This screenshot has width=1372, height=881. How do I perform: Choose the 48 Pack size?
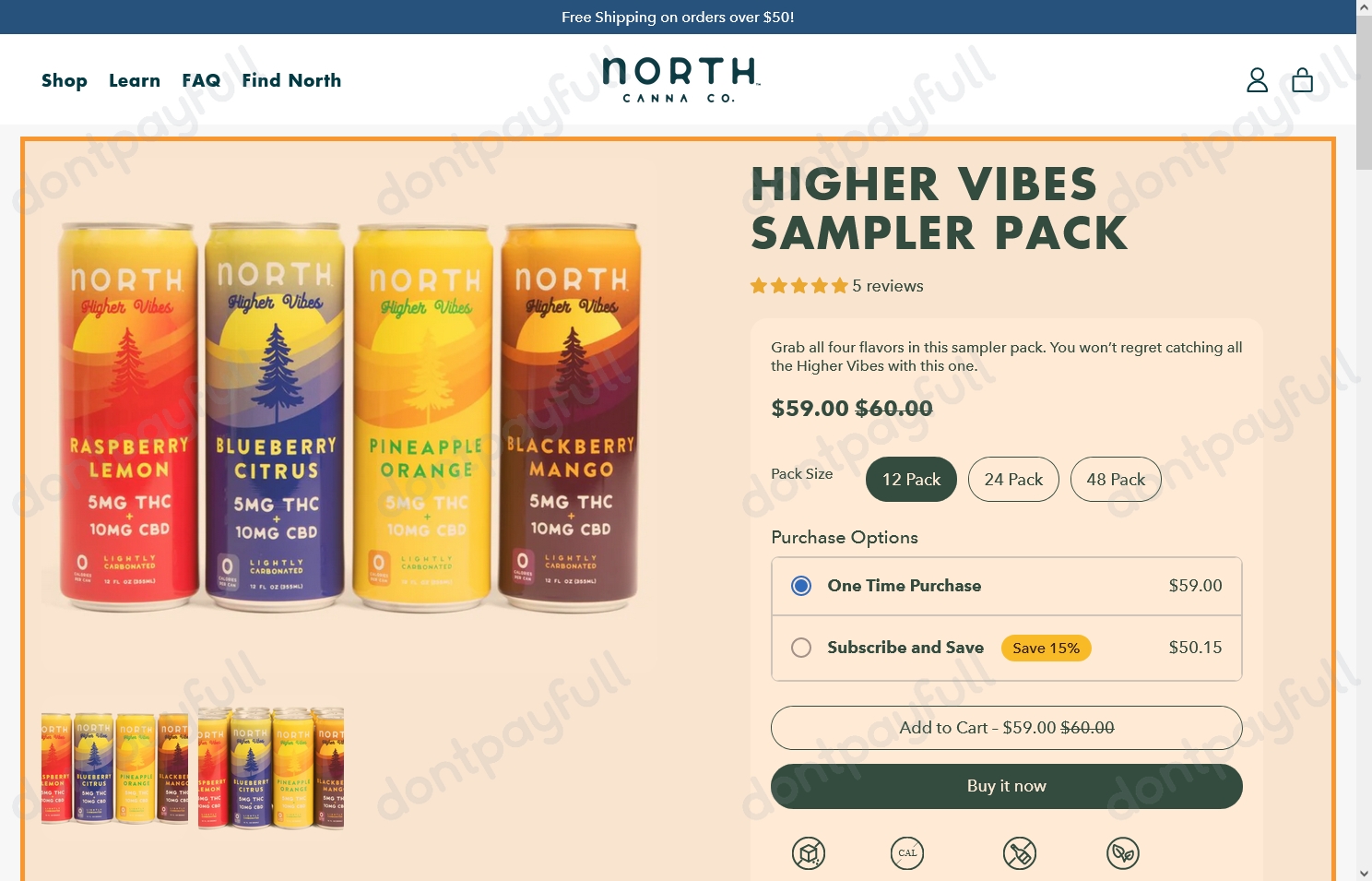pos(1116,480)
